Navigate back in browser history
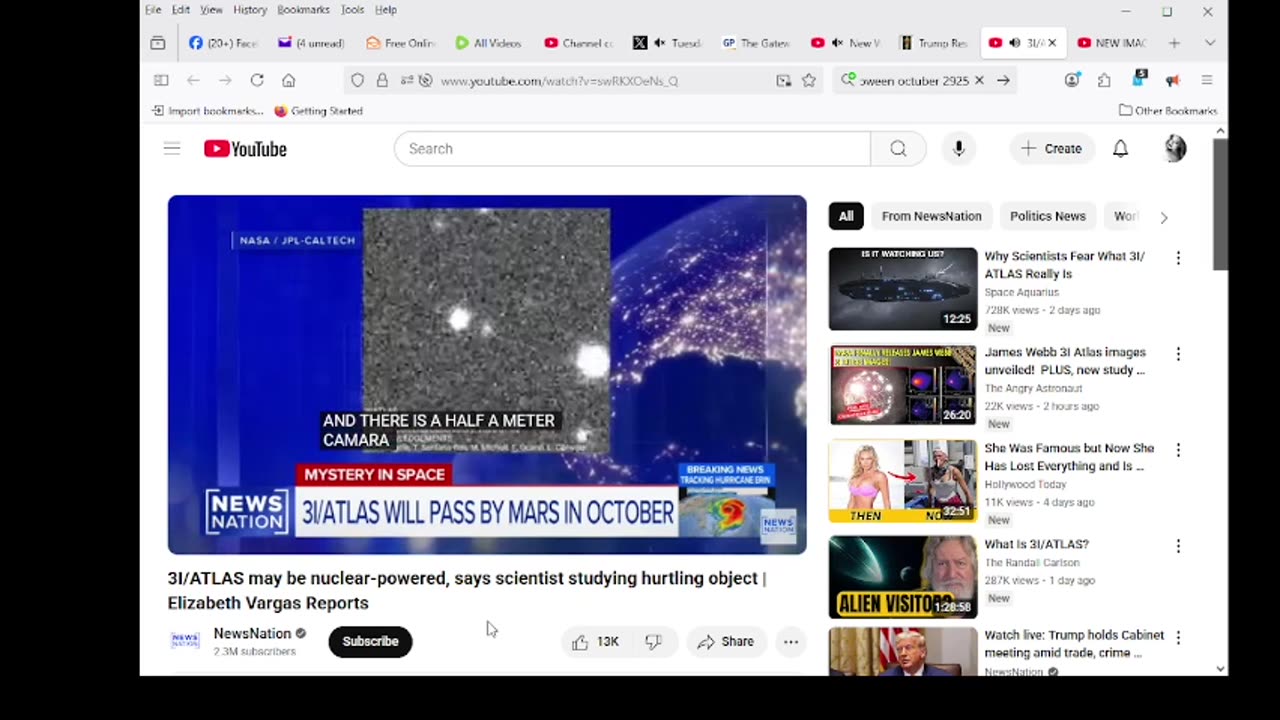1280x720 pixels. point(193,80)
